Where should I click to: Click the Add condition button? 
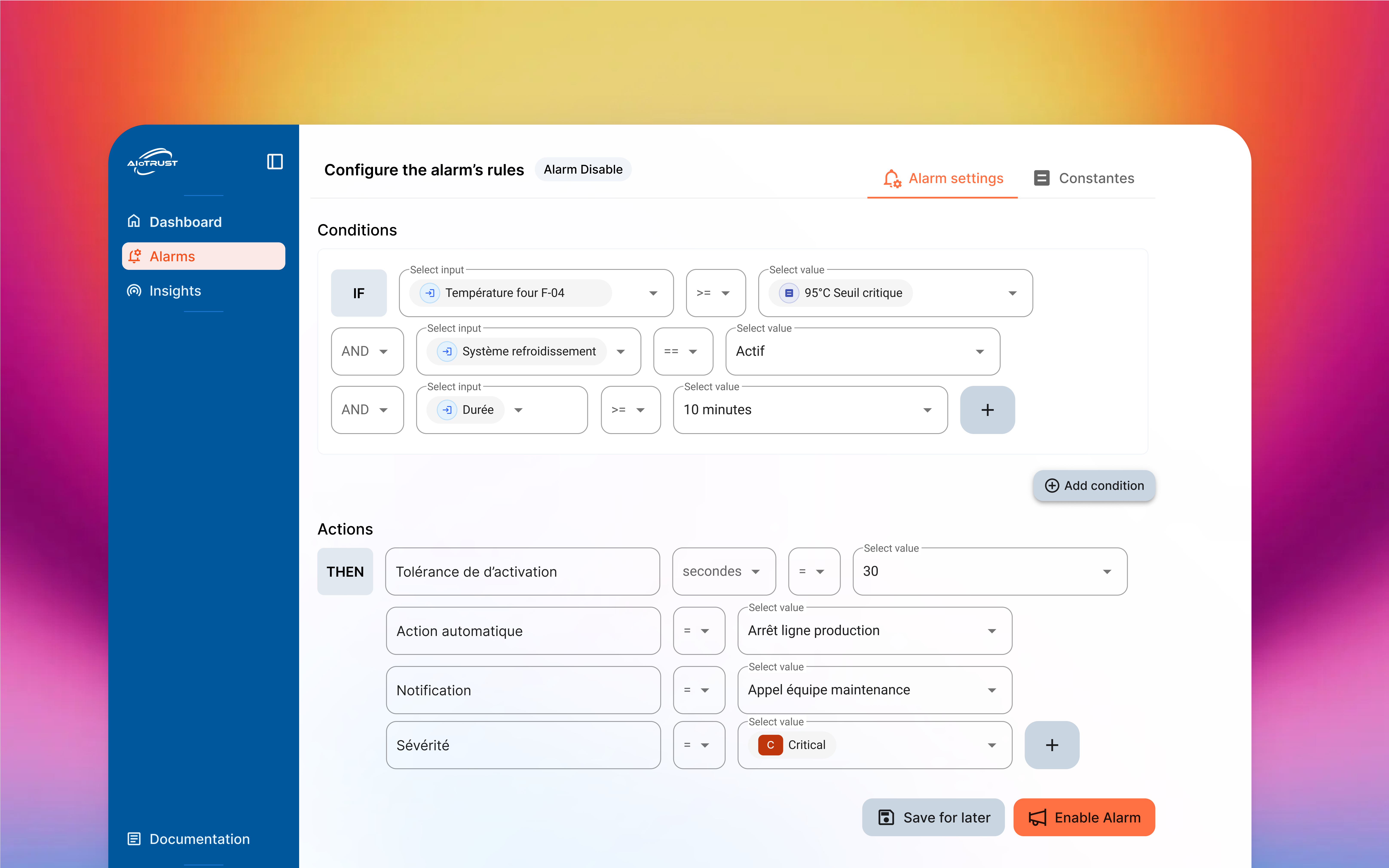(1093, 485)
